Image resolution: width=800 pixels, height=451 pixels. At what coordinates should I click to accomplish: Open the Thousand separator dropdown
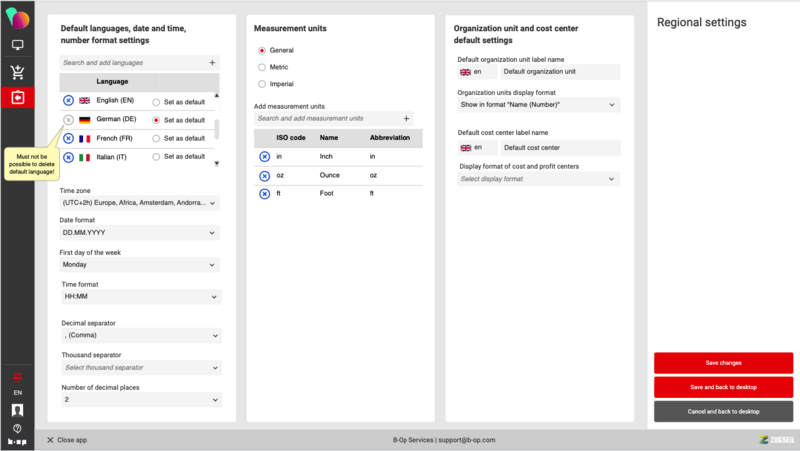[x=139, y=368]
